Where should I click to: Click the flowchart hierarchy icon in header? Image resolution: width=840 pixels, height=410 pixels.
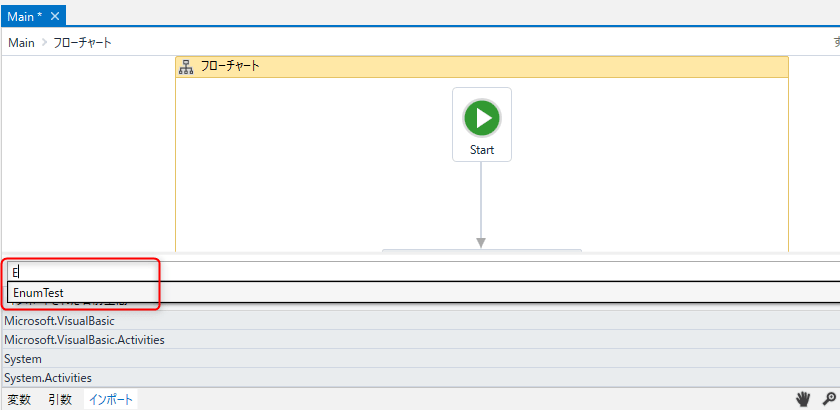[186, 67]
